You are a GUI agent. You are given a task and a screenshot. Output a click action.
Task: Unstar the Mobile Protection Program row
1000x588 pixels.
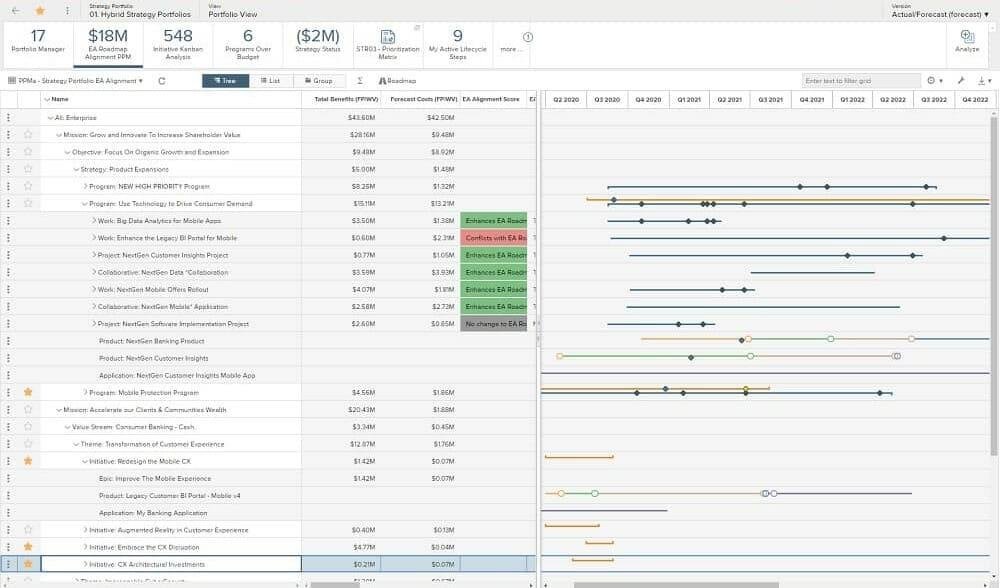pyautogui.click(x=27, y=392)
